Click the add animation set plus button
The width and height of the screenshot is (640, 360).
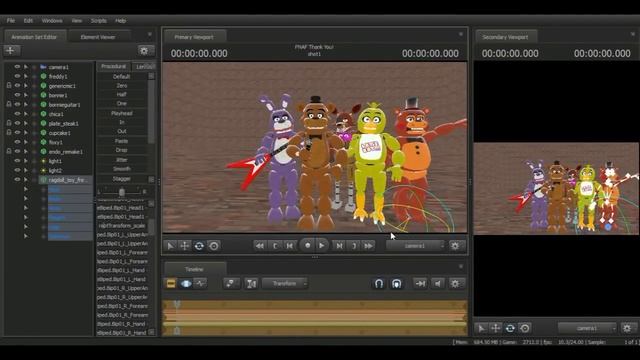11,51
